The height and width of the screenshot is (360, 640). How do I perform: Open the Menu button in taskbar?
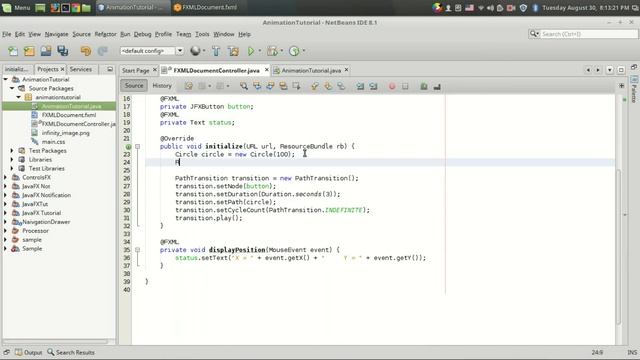click(16, 7)
